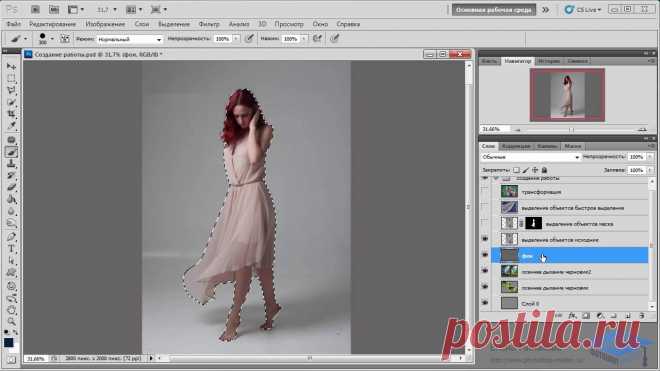Launch Bridge from the application bar
This screenshot has height=371, width=660.
pyautogui.click(x=35, y=9)
